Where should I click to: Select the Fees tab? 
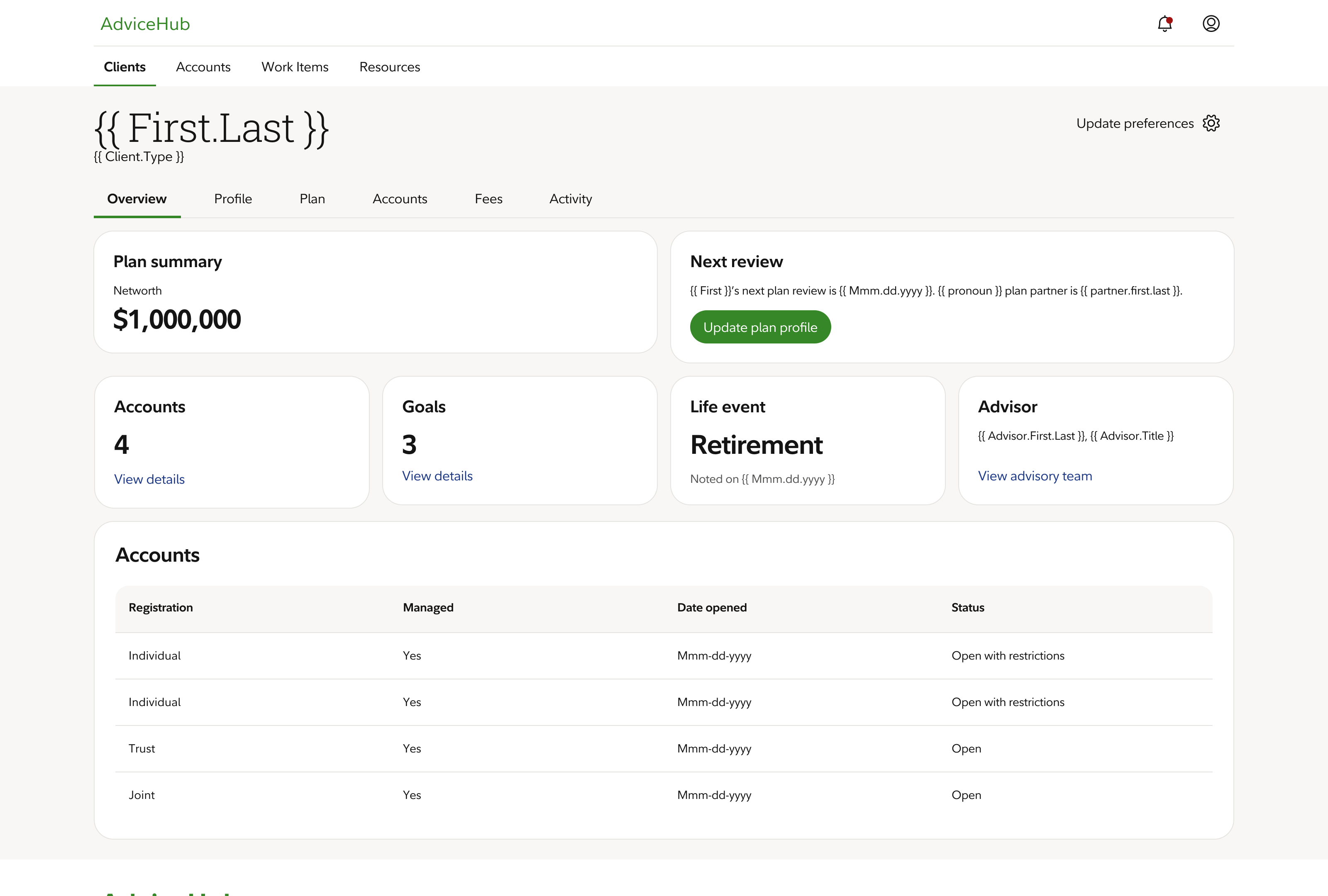point(488,199)
